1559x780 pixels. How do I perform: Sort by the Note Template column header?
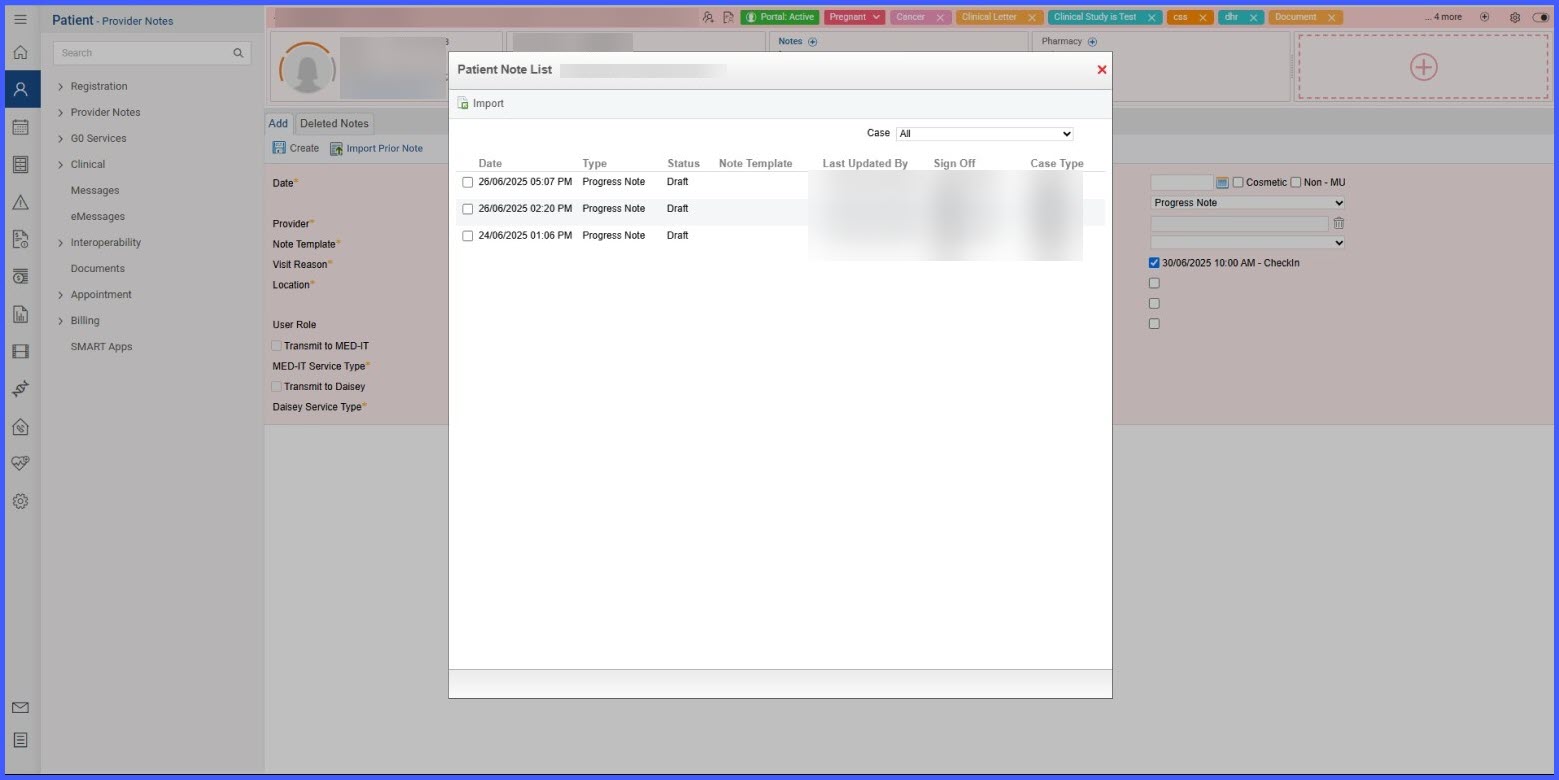[755, 164]
